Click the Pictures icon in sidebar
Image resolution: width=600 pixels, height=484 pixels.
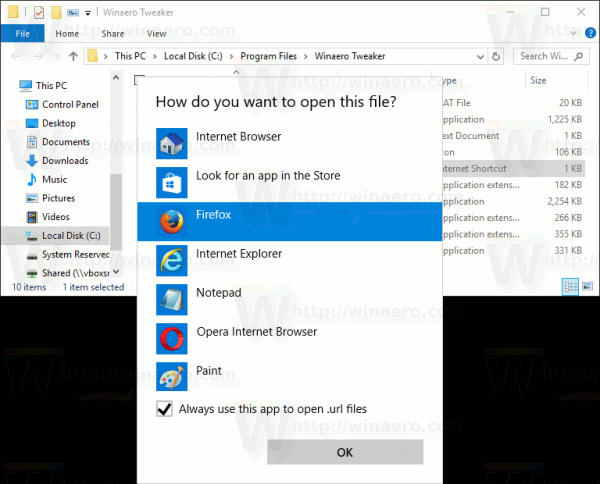(32, 198)
